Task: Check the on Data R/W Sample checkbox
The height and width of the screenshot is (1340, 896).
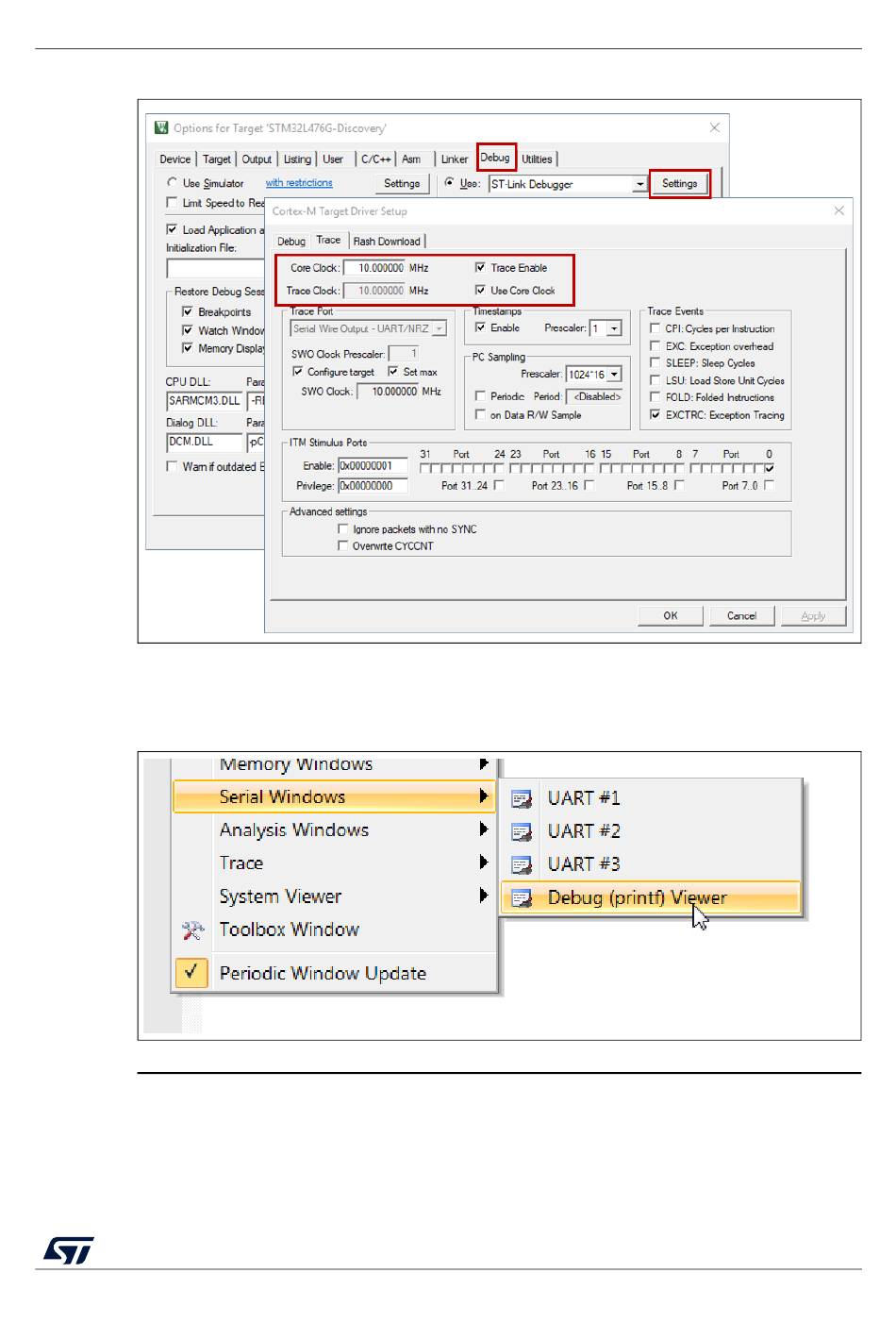Action: point(480,414)
